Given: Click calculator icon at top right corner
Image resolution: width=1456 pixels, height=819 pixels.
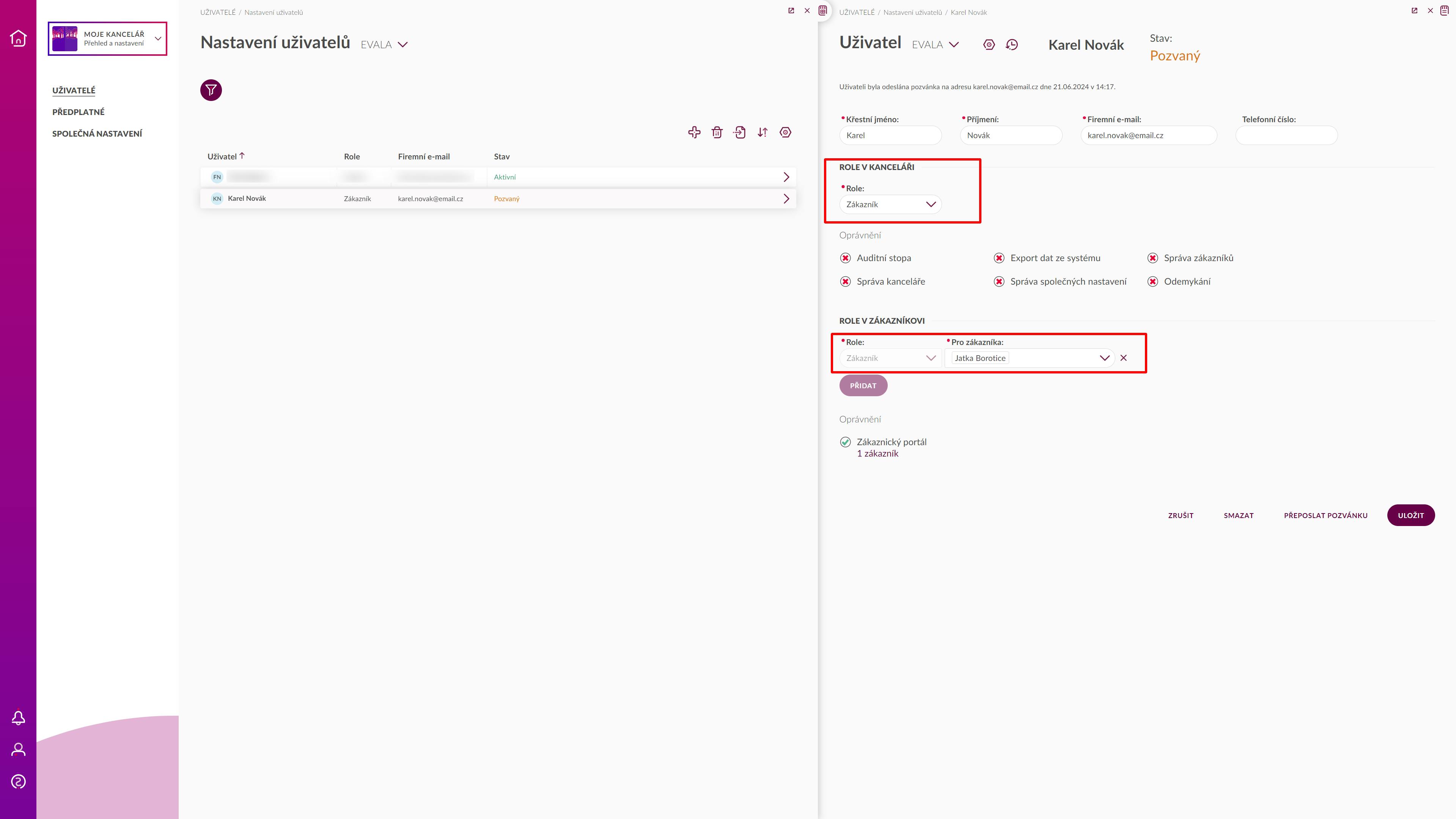Looking at the screenshot, I should click(x=1444, y=10).
